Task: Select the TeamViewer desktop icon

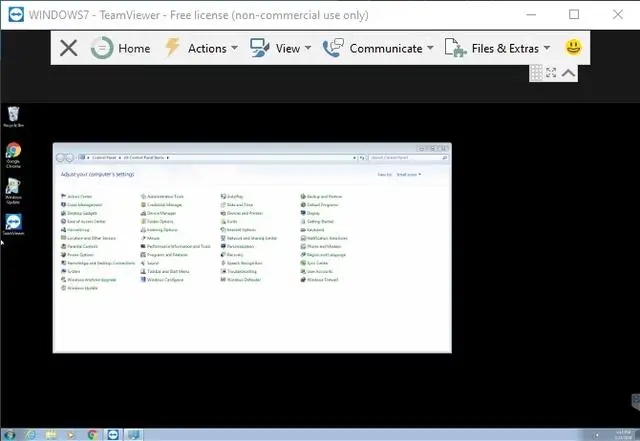Action: click(13, 225)
